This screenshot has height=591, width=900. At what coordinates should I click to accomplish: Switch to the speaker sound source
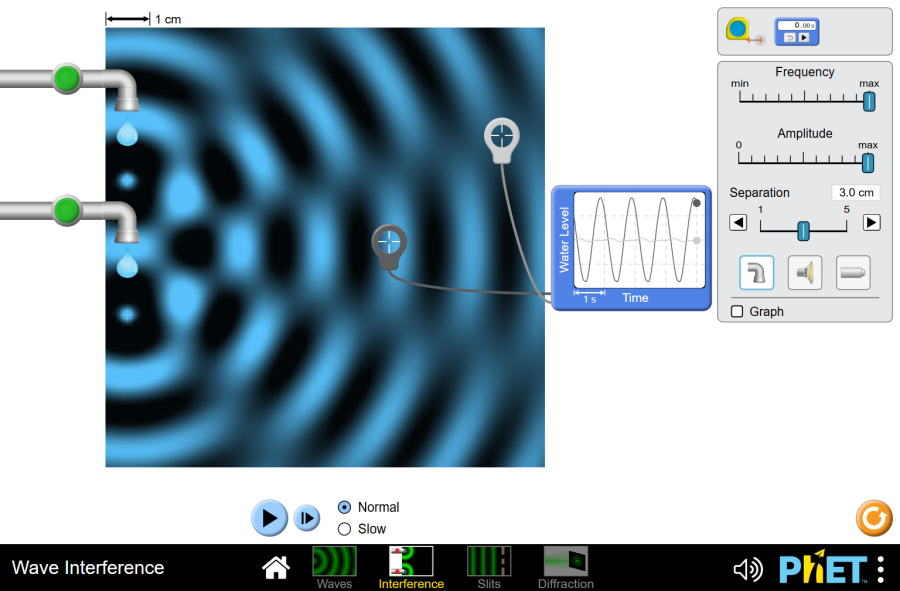tap(804, 272)
